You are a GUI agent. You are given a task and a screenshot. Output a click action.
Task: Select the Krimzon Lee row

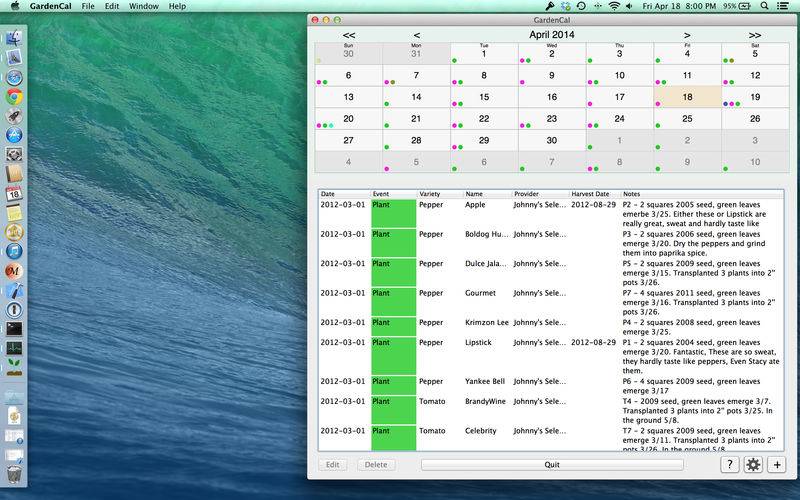click(x=551, y=327)
